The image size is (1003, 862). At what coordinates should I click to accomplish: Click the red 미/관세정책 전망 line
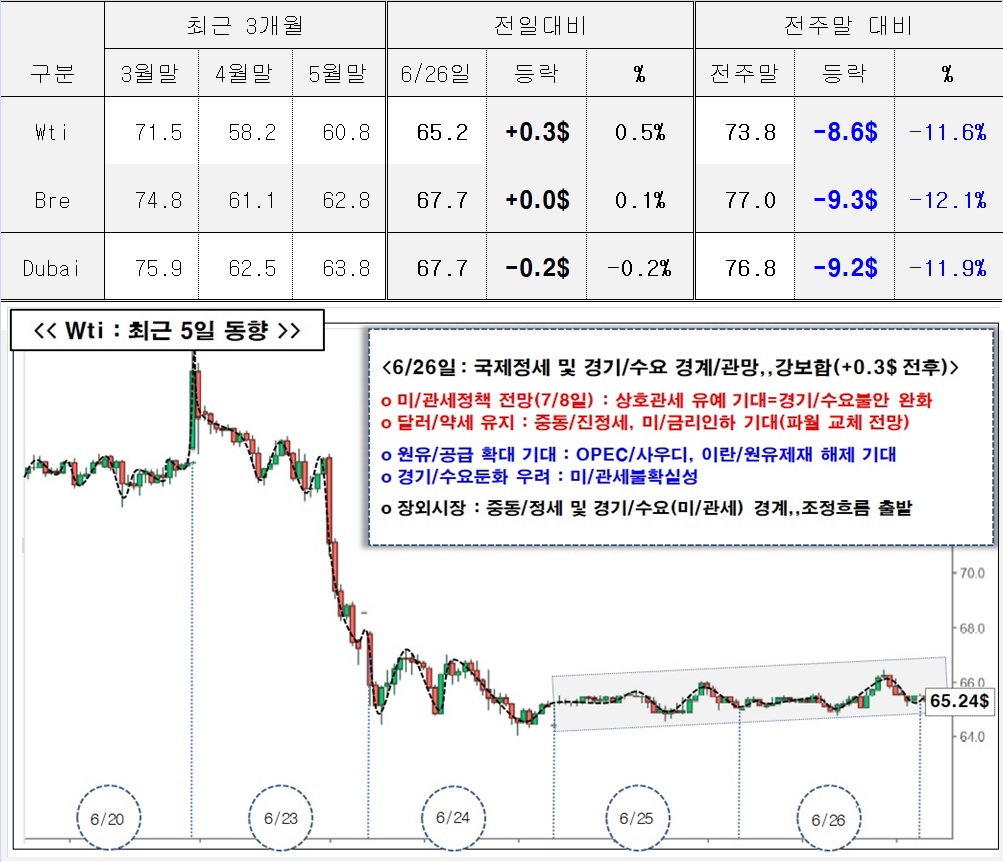pyautogui.click(x=656, y=400)
